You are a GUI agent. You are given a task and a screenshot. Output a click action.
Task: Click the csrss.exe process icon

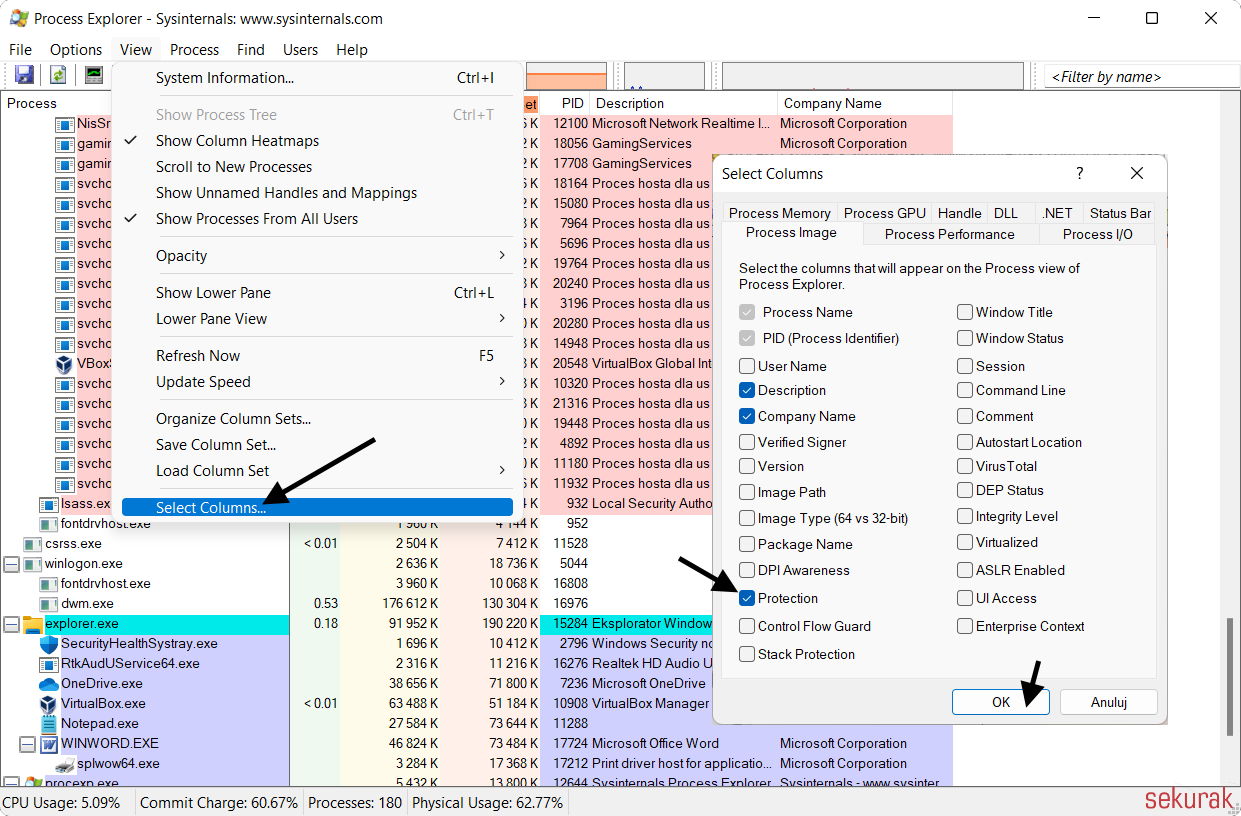click(x=32, y=544)
